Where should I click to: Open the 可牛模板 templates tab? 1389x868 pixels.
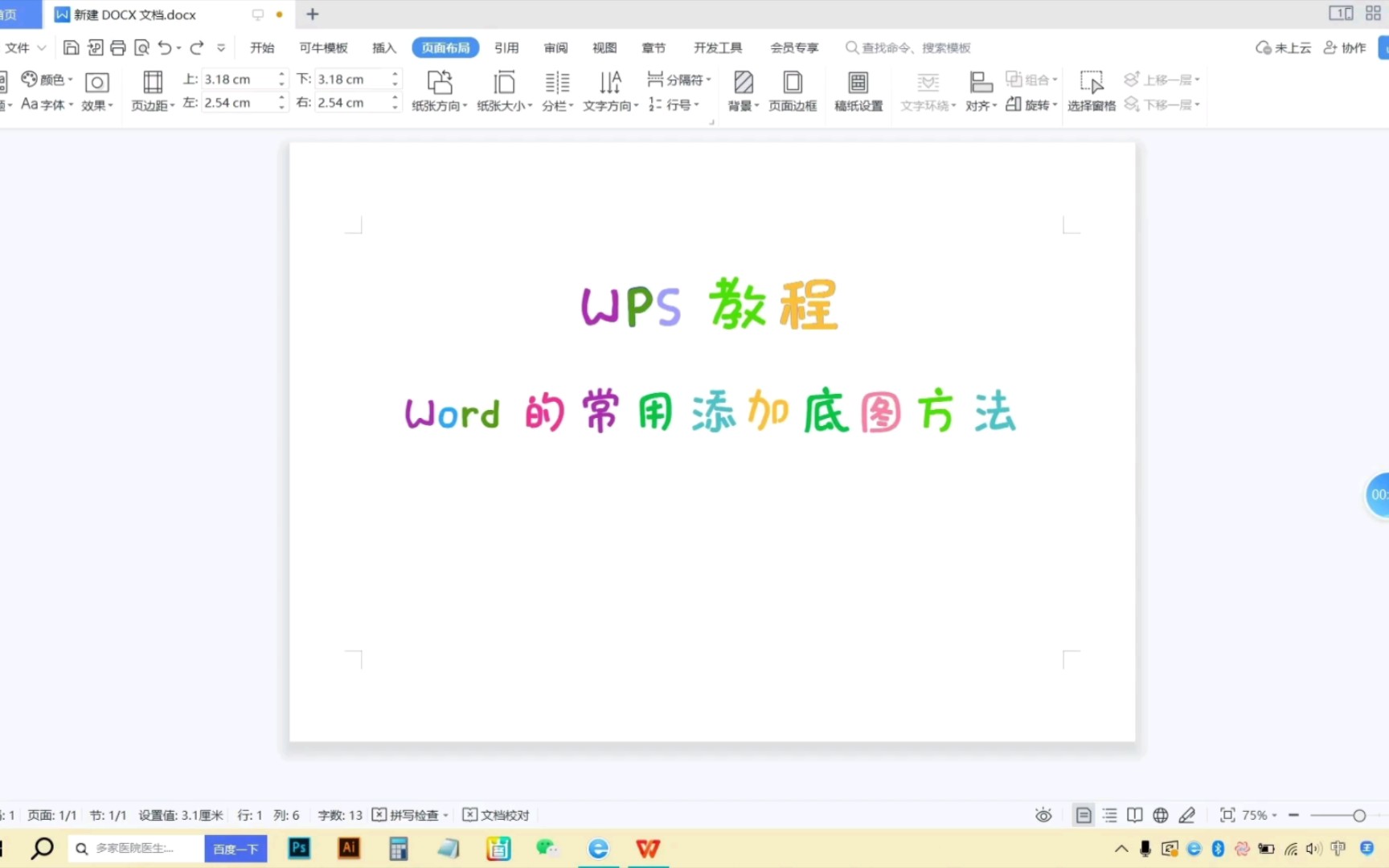323,47
